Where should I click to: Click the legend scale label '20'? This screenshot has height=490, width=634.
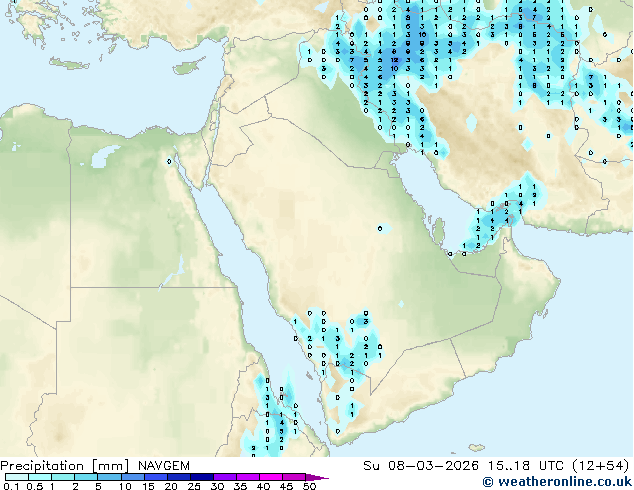click(x=171, y=486)
